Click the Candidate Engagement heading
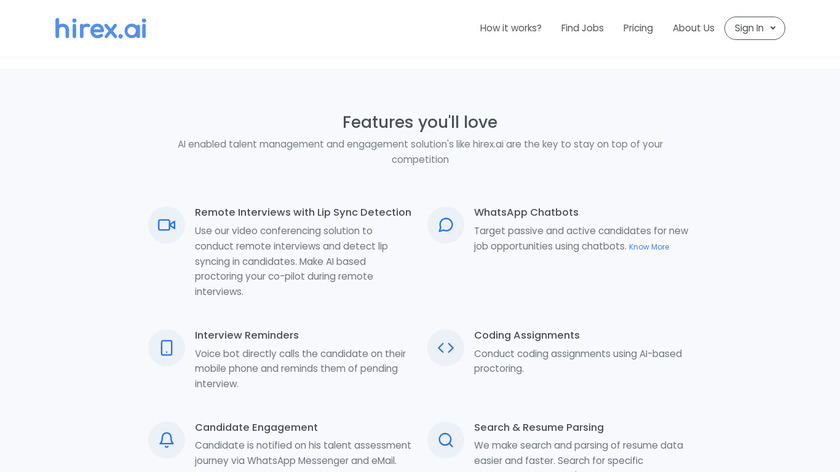This screenshot has width=840, height=472. point(256,427)
